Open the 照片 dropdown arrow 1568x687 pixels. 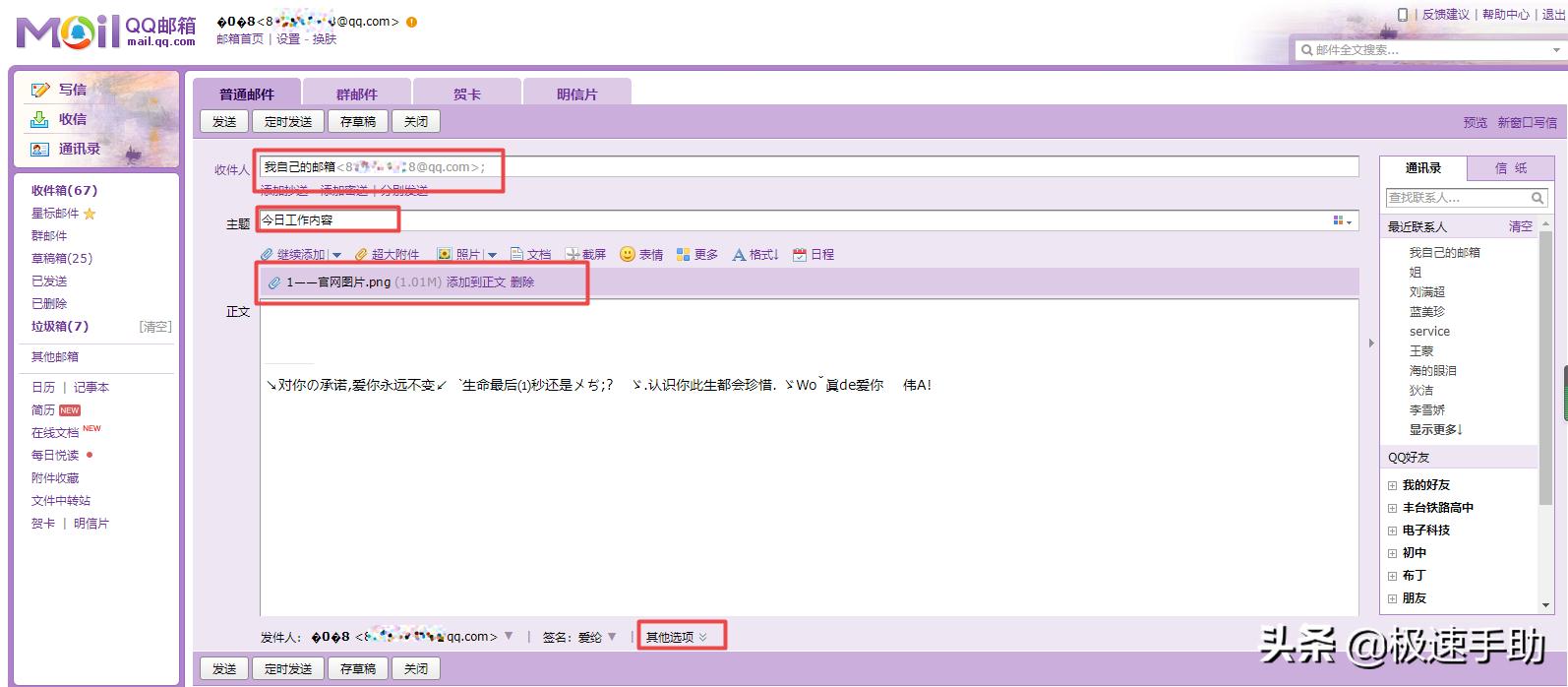tap(492, 255)
